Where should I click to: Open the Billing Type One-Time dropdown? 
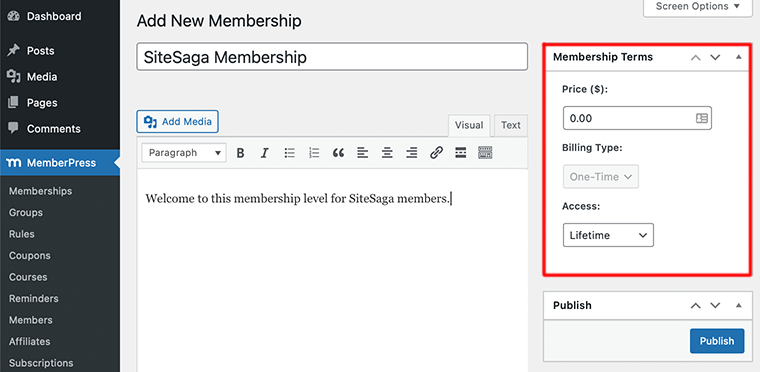point(601,177)
